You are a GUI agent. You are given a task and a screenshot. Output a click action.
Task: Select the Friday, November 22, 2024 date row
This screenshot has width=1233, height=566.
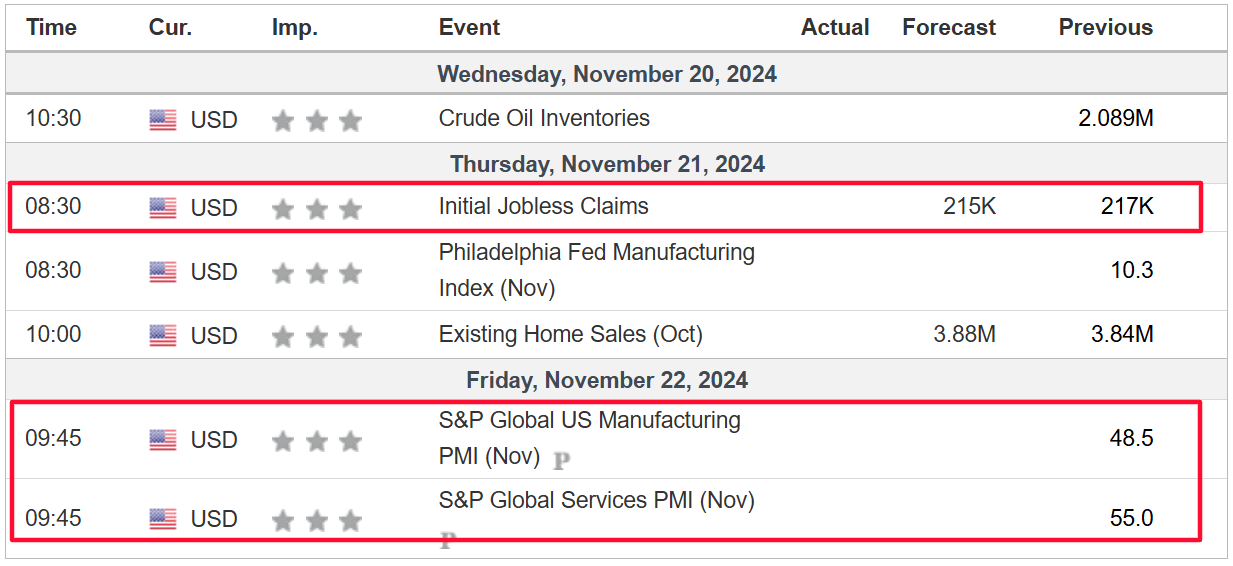[616, 380]
